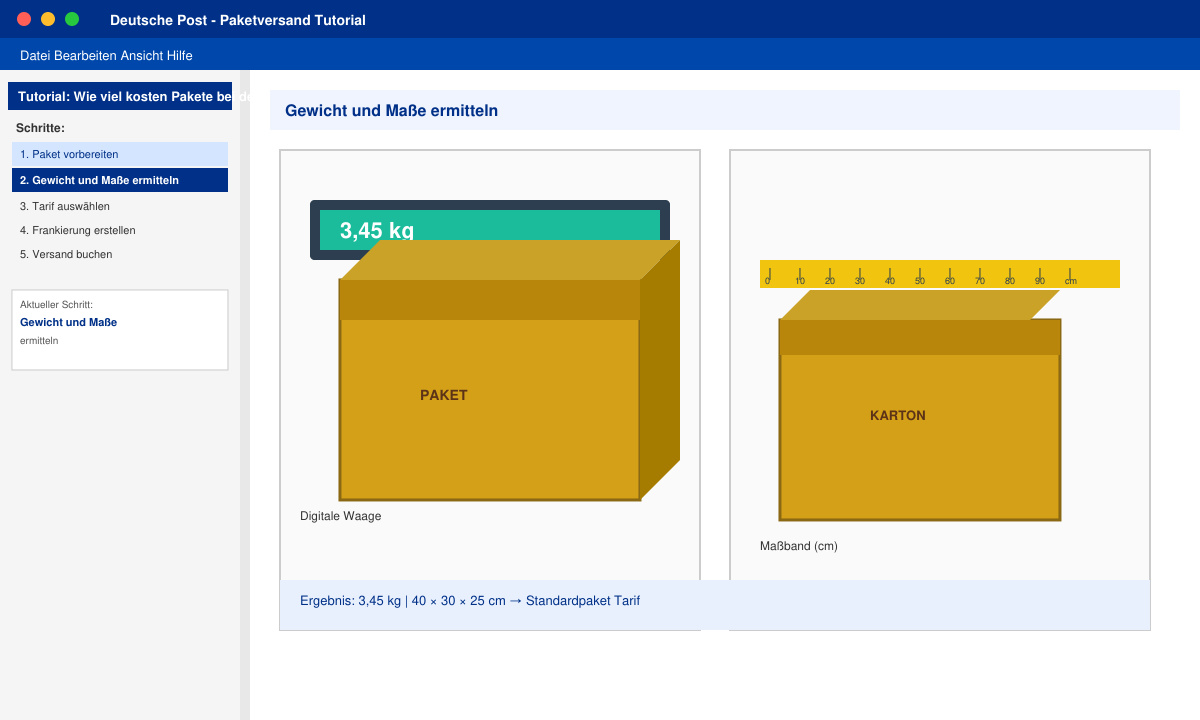Click the Maßband (cm) caption

pos(799,546)
